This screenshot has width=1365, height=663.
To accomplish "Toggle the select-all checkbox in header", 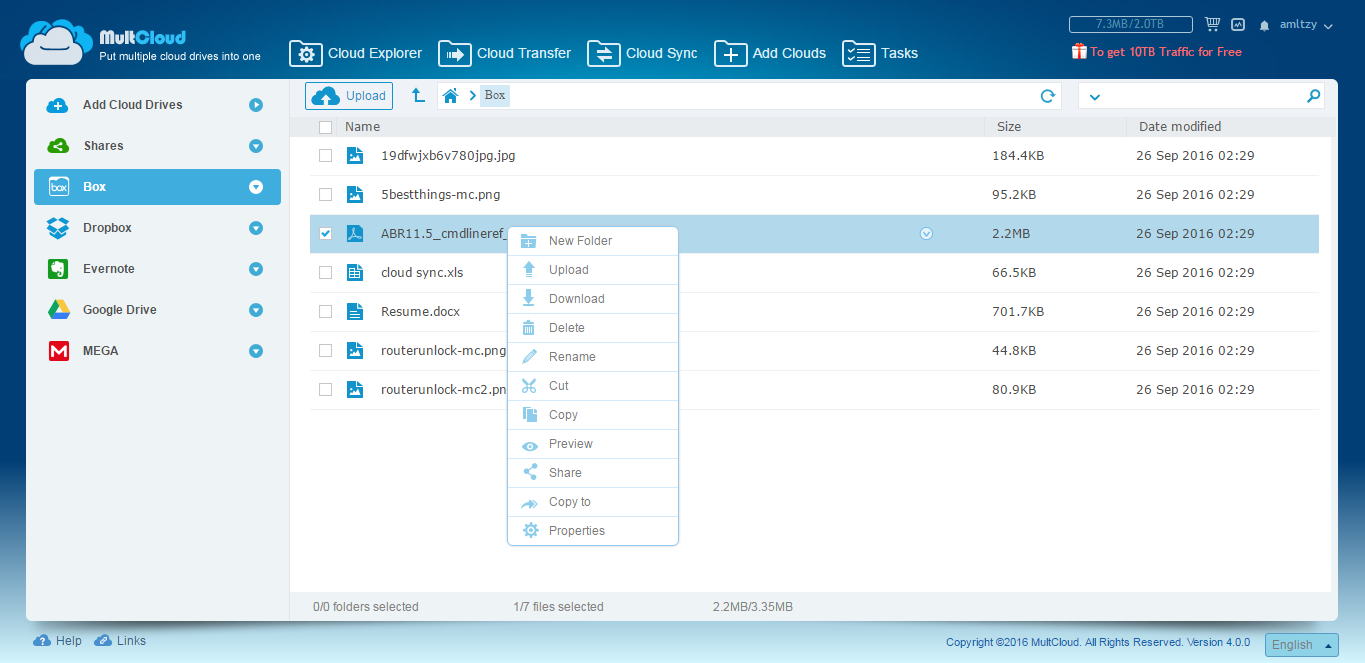I will (325, 127).
